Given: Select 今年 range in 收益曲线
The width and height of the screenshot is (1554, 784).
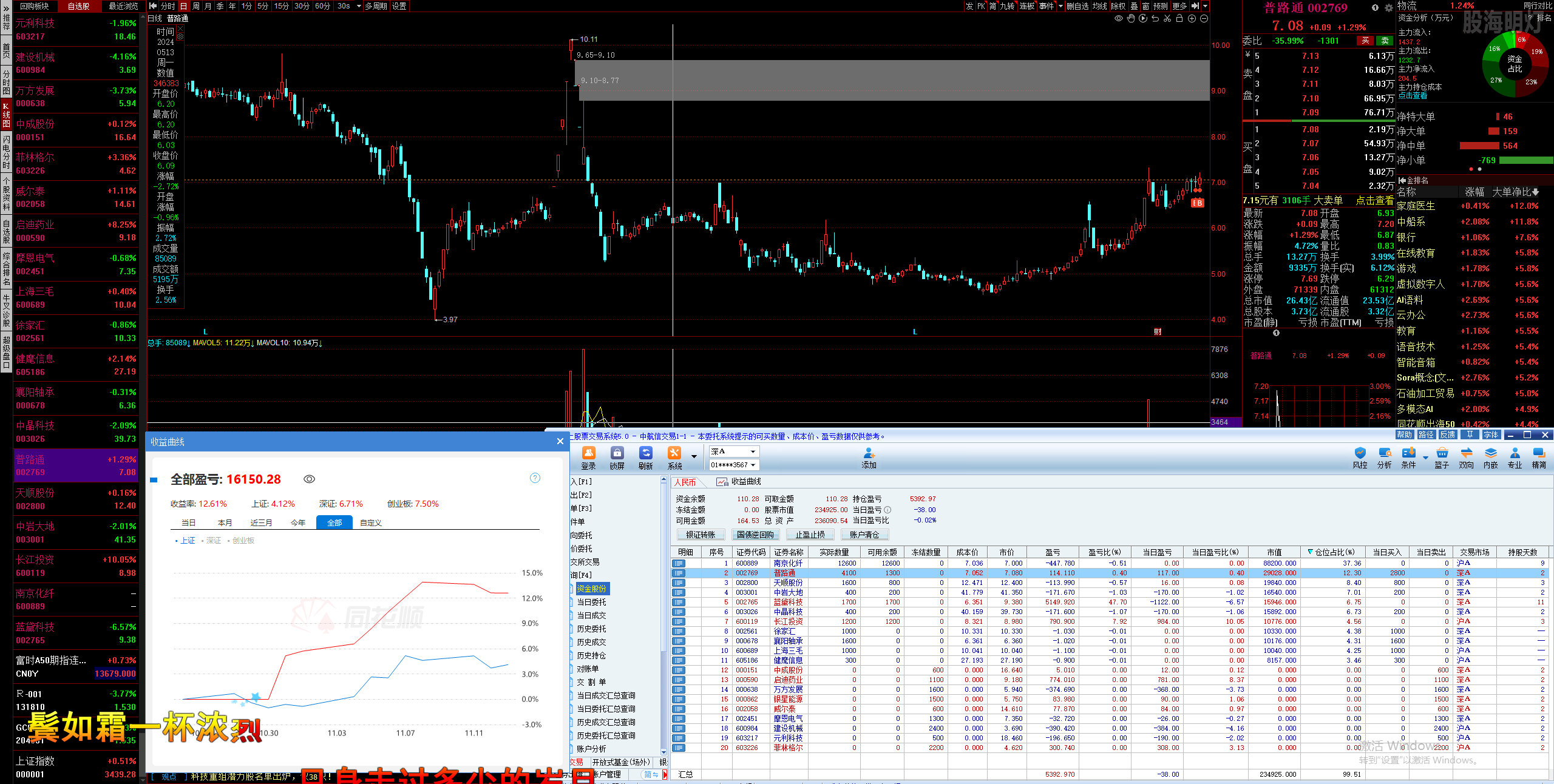Looking at the screenshot, I should click(297, 523).
